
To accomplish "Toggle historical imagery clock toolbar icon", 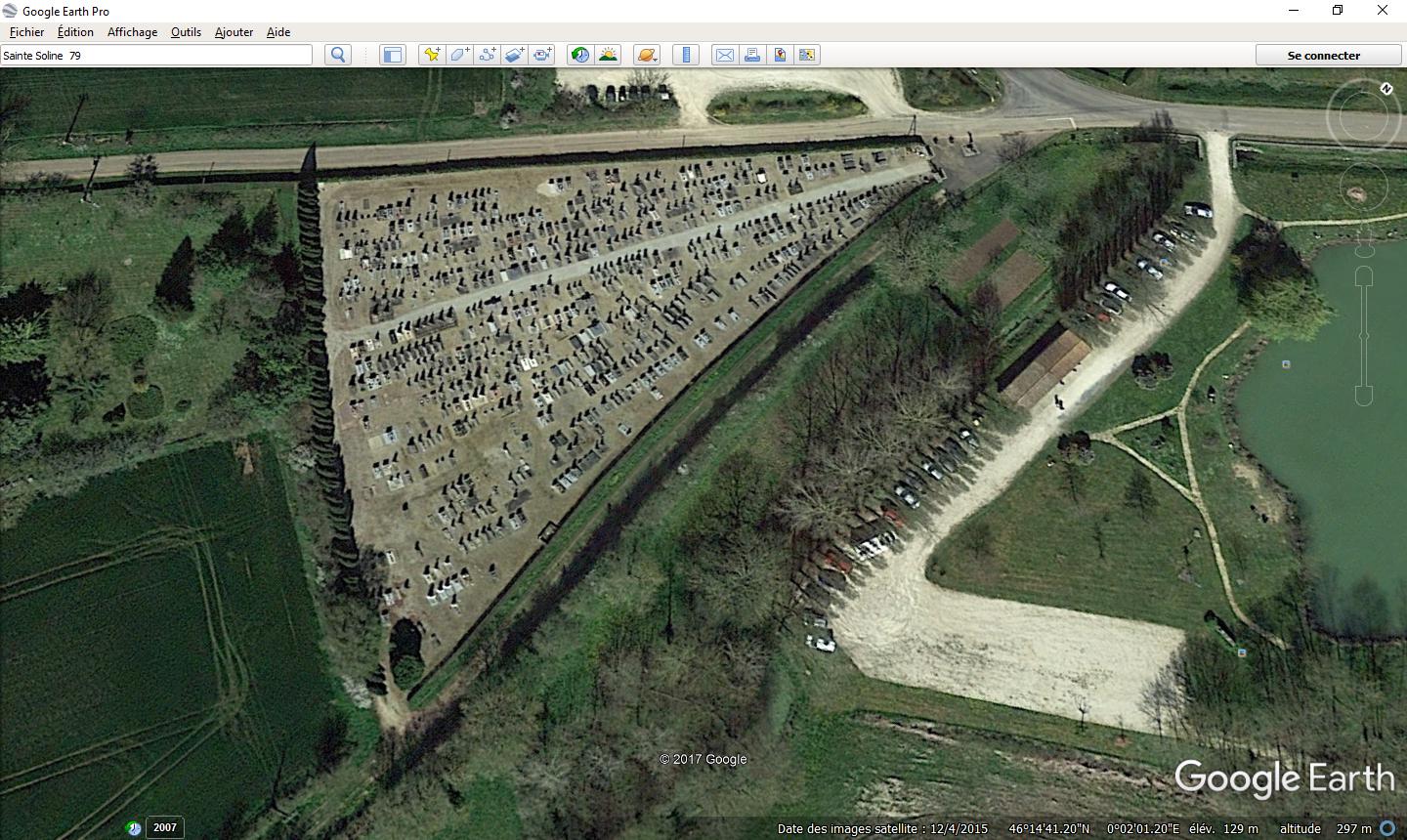I will tap(580, 55).
